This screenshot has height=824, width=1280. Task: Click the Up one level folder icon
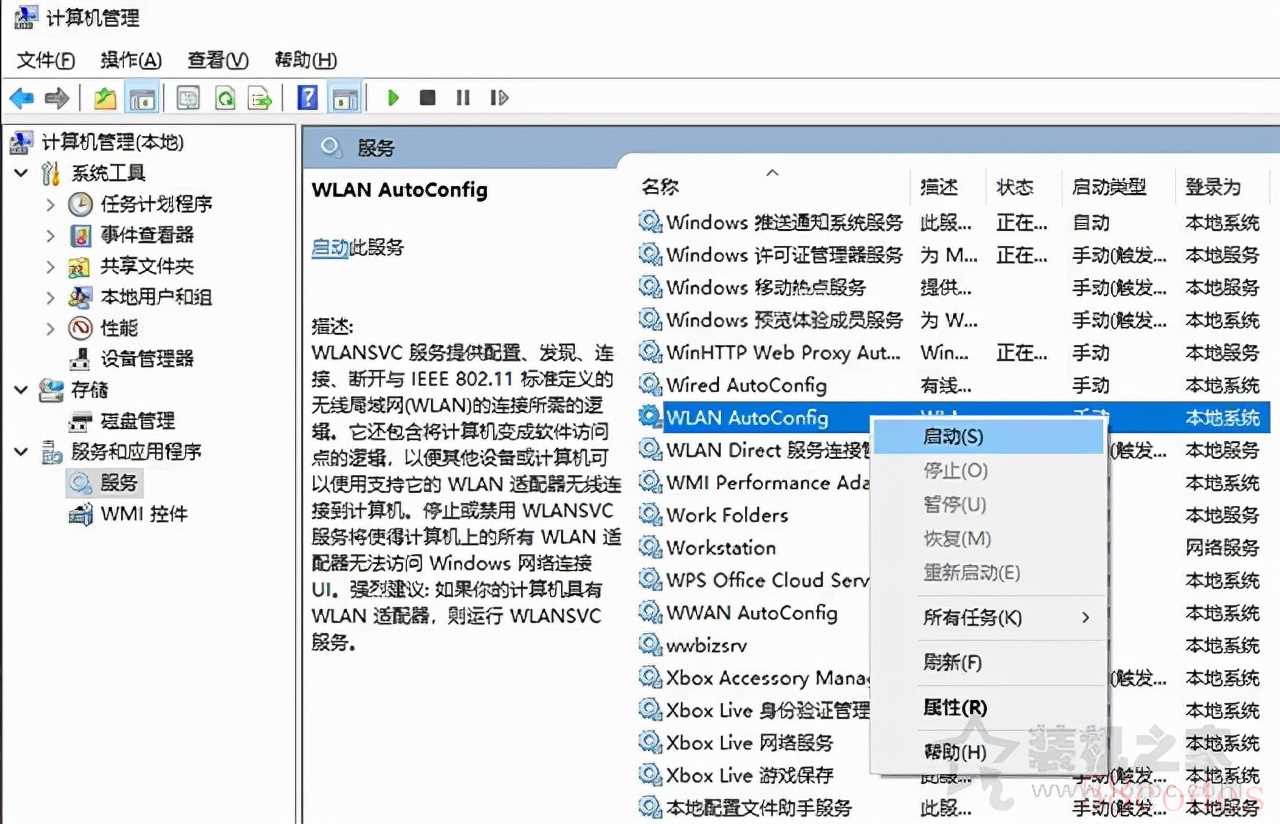(x=105, y=98)
